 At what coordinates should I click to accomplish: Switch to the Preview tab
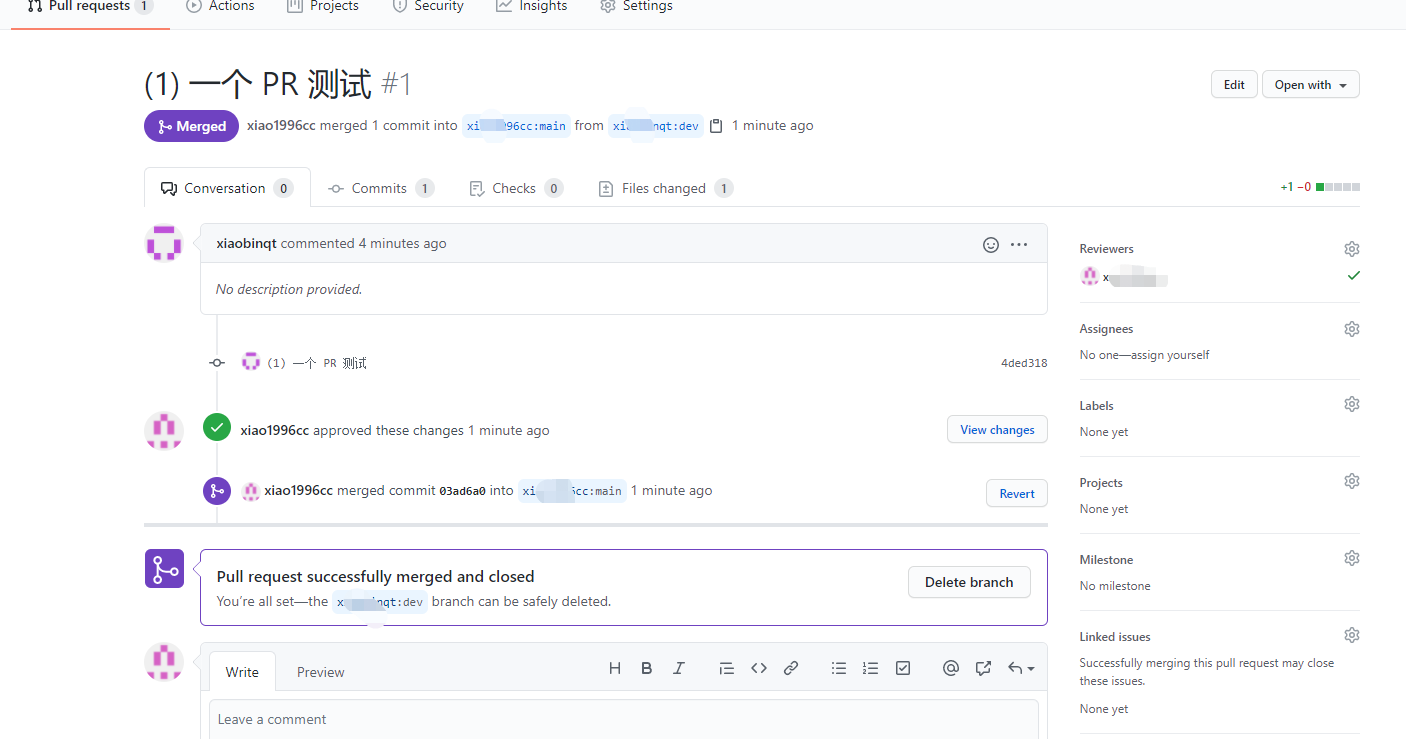(x=320, y=671)
